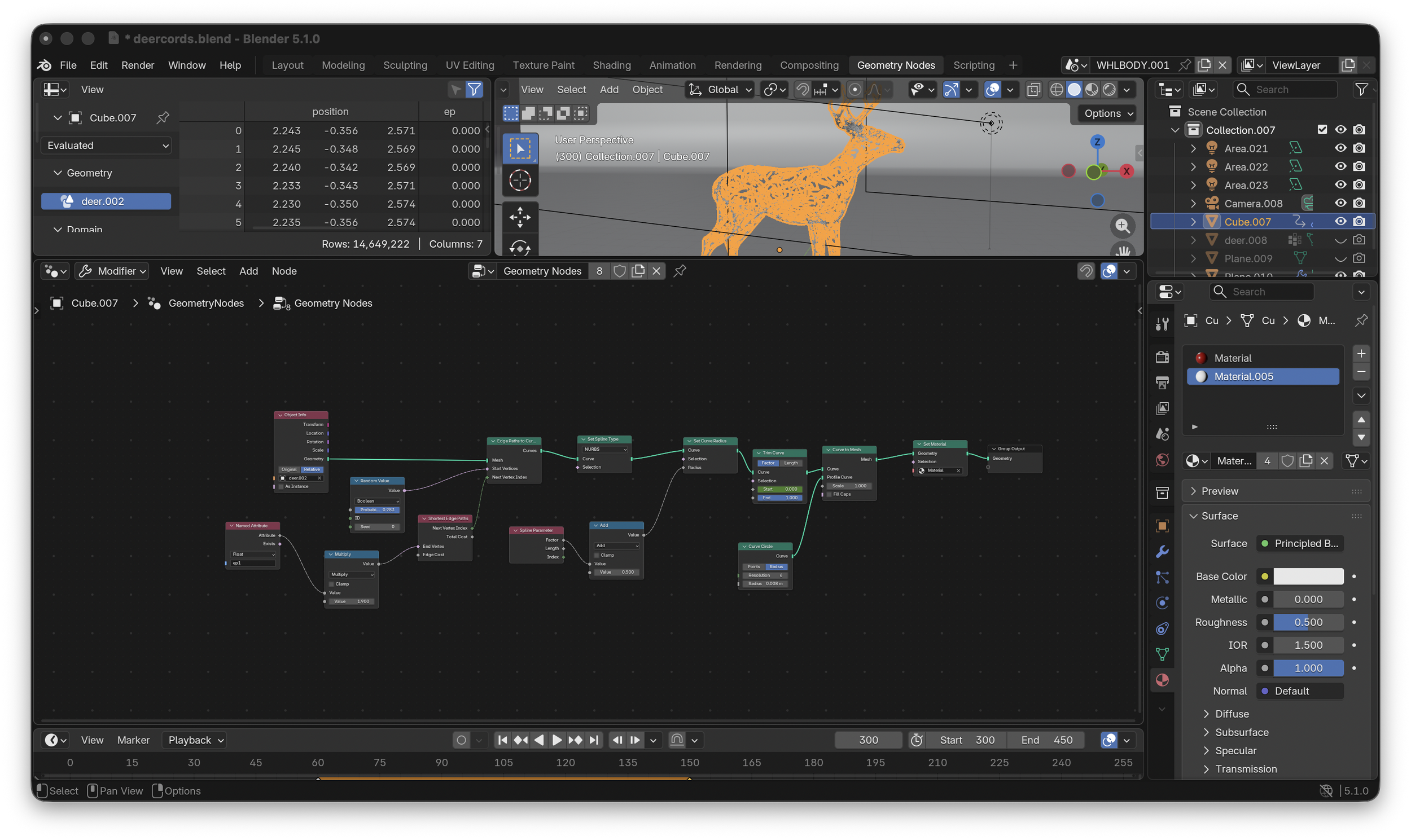This screenshot has width=1411, height=840.
Task: Click the viewport Options button
Action: 1108,113
